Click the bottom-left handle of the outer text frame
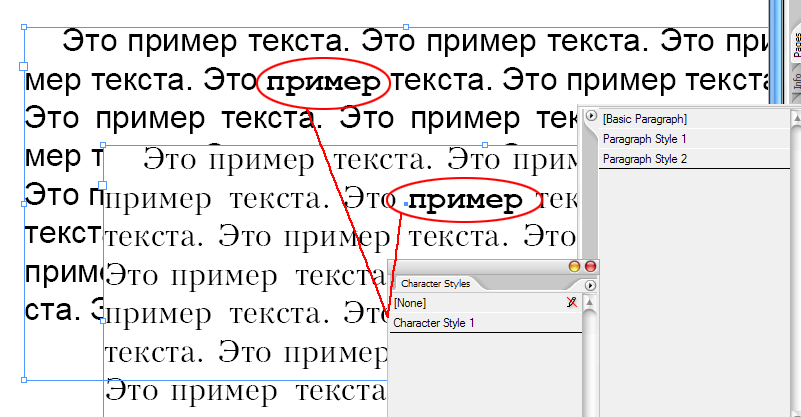This screenshot has width=801, height=417. [24, 380]
